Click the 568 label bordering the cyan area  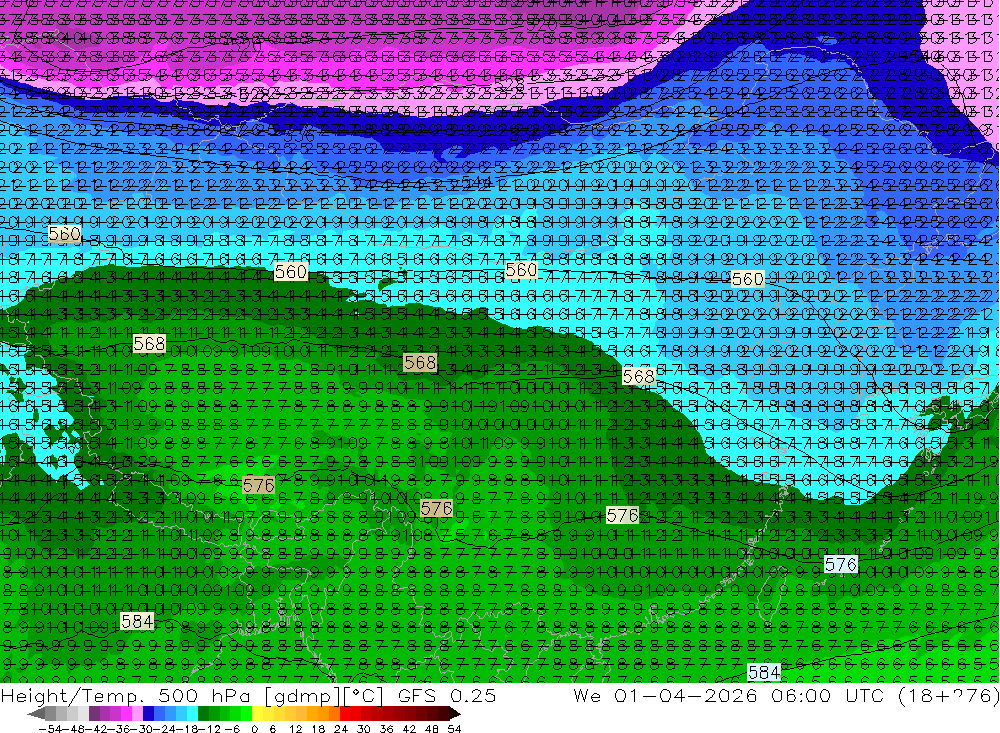pos(638,376)
